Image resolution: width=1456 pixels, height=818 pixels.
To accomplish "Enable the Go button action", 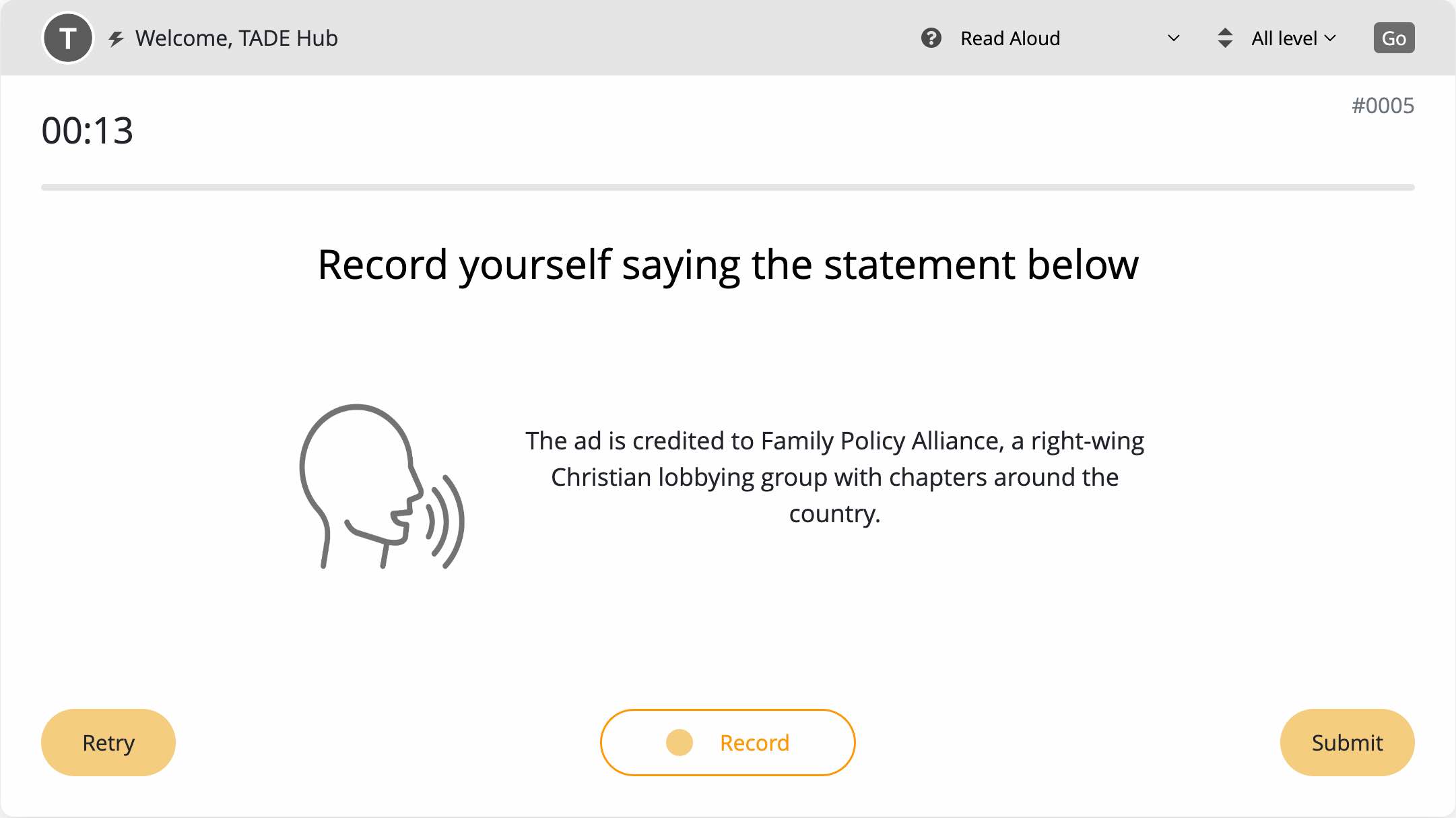I will point(1394,37).
